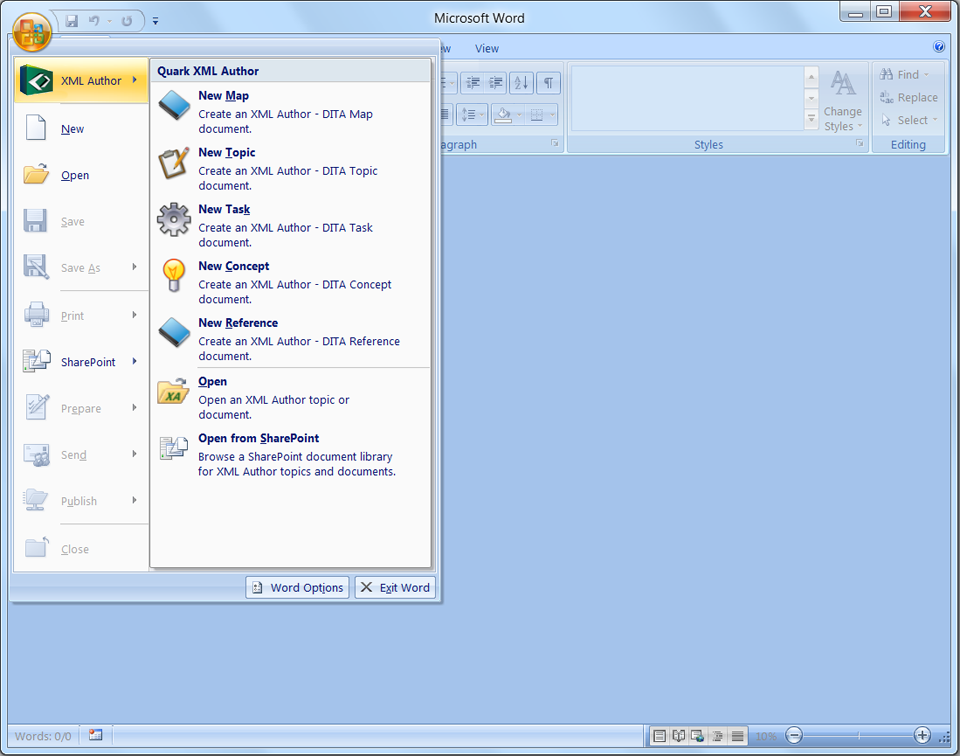Switch to Print Layout view
This screenshot has height=756, width=960.
pos(659,736)
